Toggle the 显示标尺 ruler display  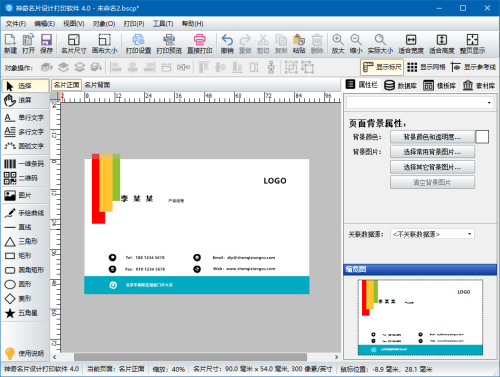382,67
